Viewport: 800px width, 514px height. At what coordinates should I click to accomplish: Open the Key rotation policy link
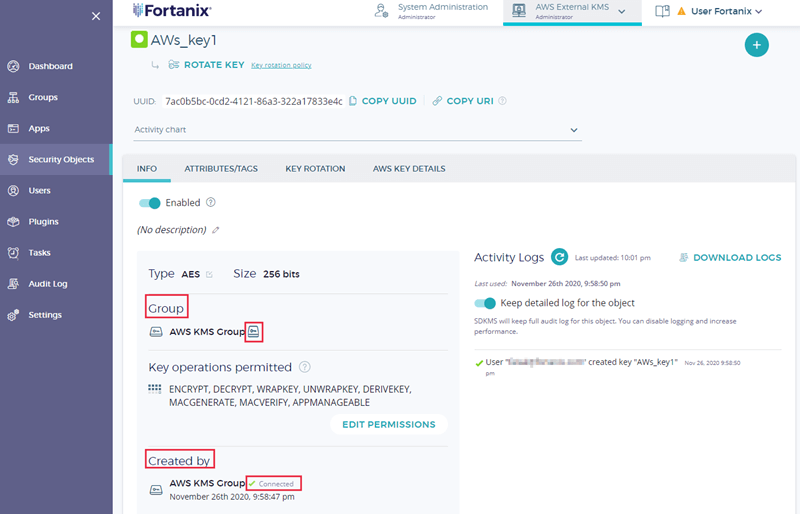[x=281, y=65]
